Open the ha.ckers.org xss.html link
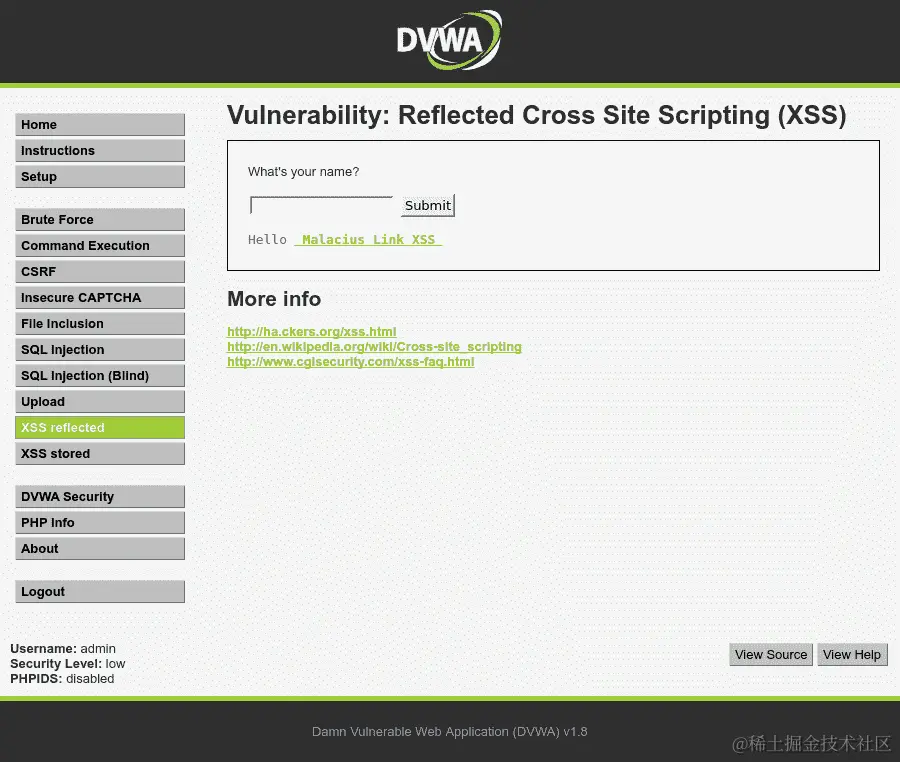This screenshot has width=900, height=762. pyautogui.click(x=312, y=332)
